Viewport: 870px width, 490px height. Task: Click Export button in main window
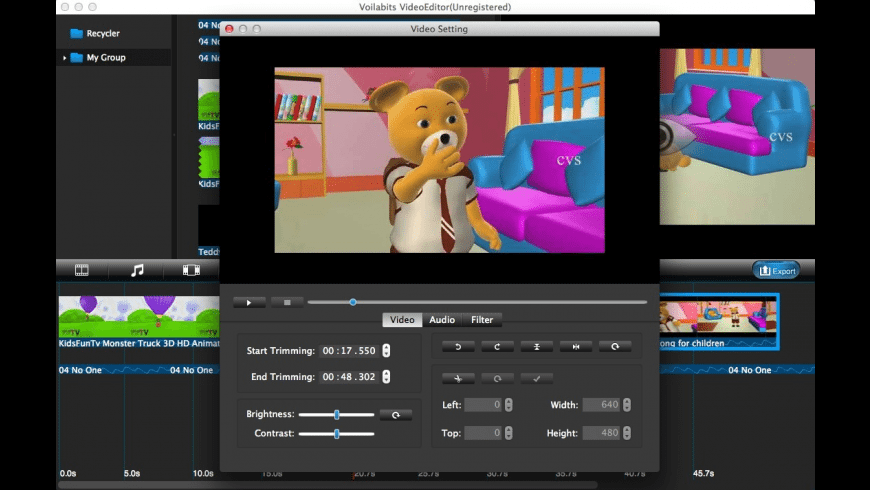pos(776,271)
